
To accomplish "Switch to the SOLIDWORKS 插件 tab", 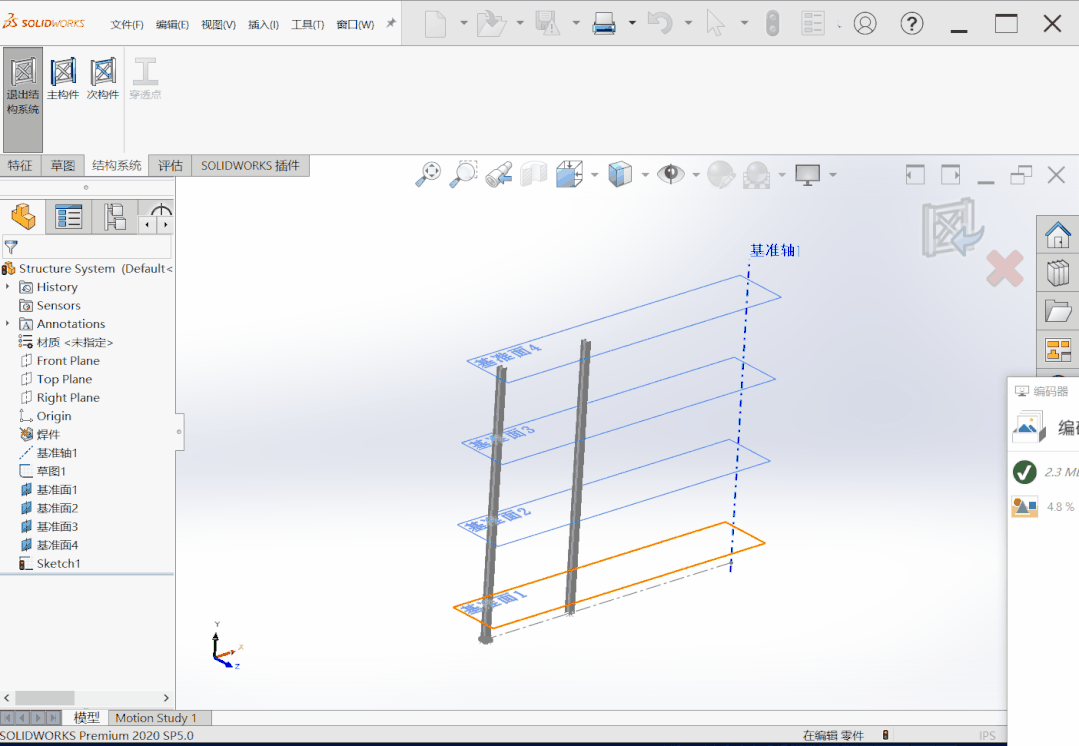I will coord(250,165).
